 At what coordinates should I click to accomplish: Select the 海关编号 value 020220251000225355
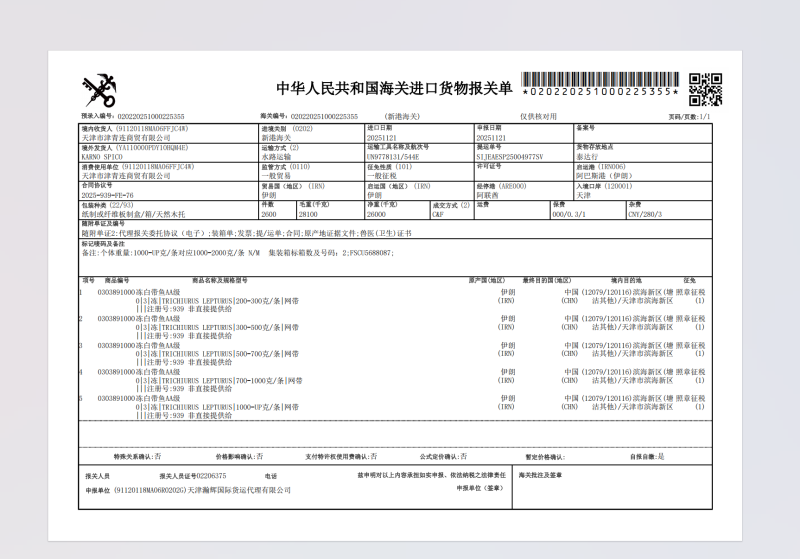(x=324, y=117)
